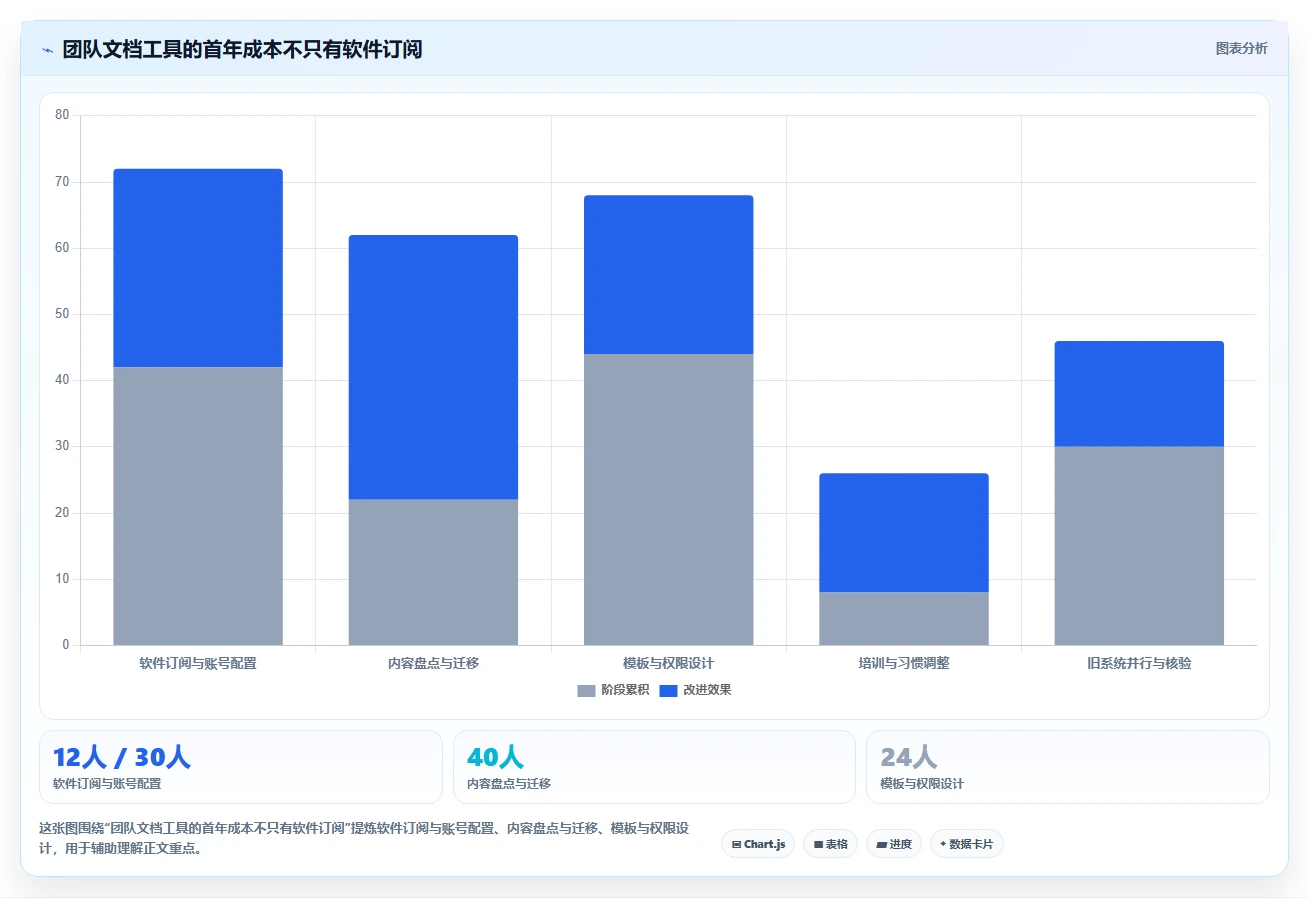
Task: Click the blue bar segment of 旧系统并行与核验
Action: tap(1139, 394)
